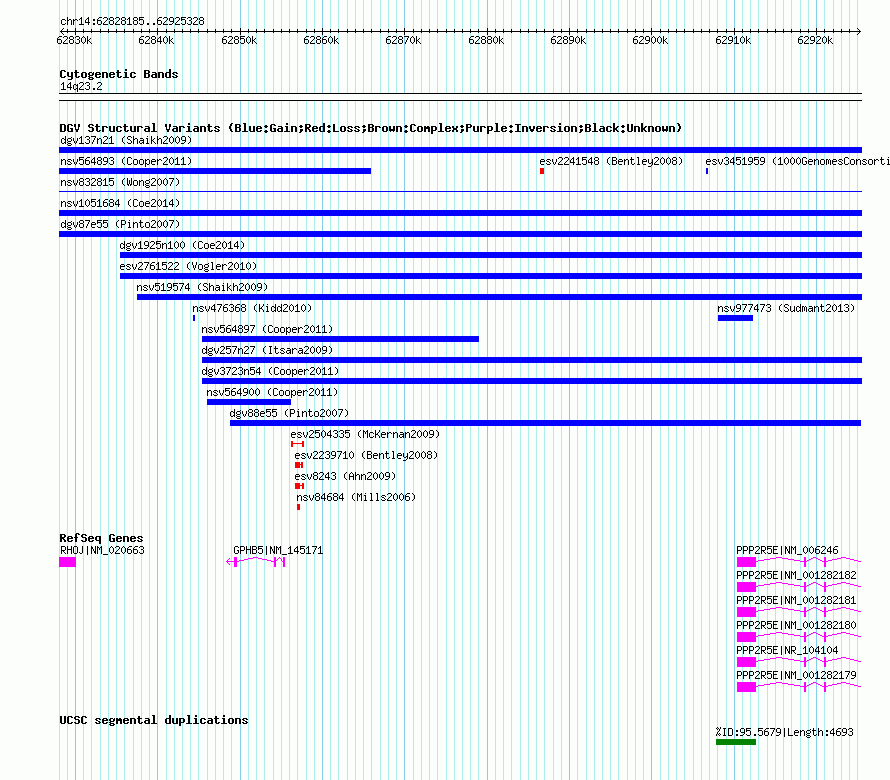890x780 pixels.
Task: Select nsv84684 (Mills2006) label
Action: pyautogui.click(x=356, y=497)
